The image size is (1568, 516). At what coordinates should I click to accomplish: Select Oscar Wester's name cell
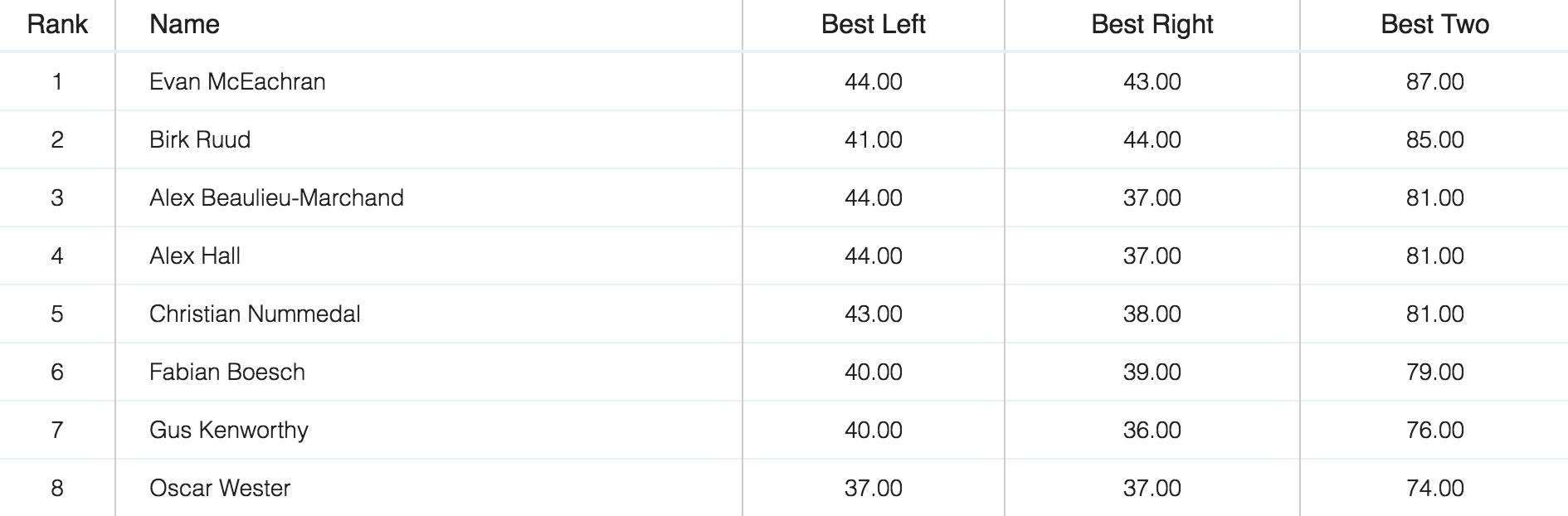[220, 488]
